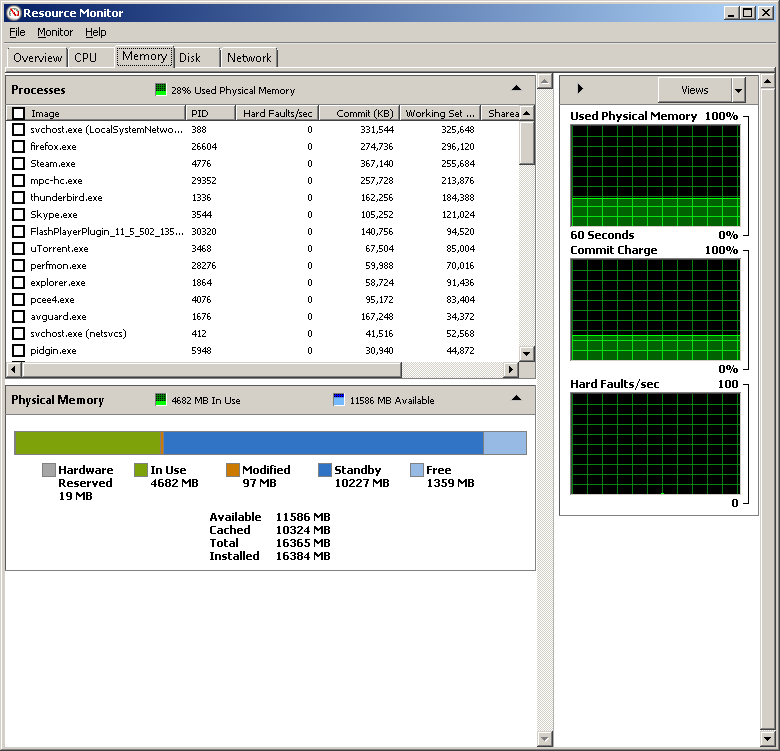This screenshot has width=780, height=751.
Task: Collapse graphs pane with the arrow button
Action: [581, 90]
